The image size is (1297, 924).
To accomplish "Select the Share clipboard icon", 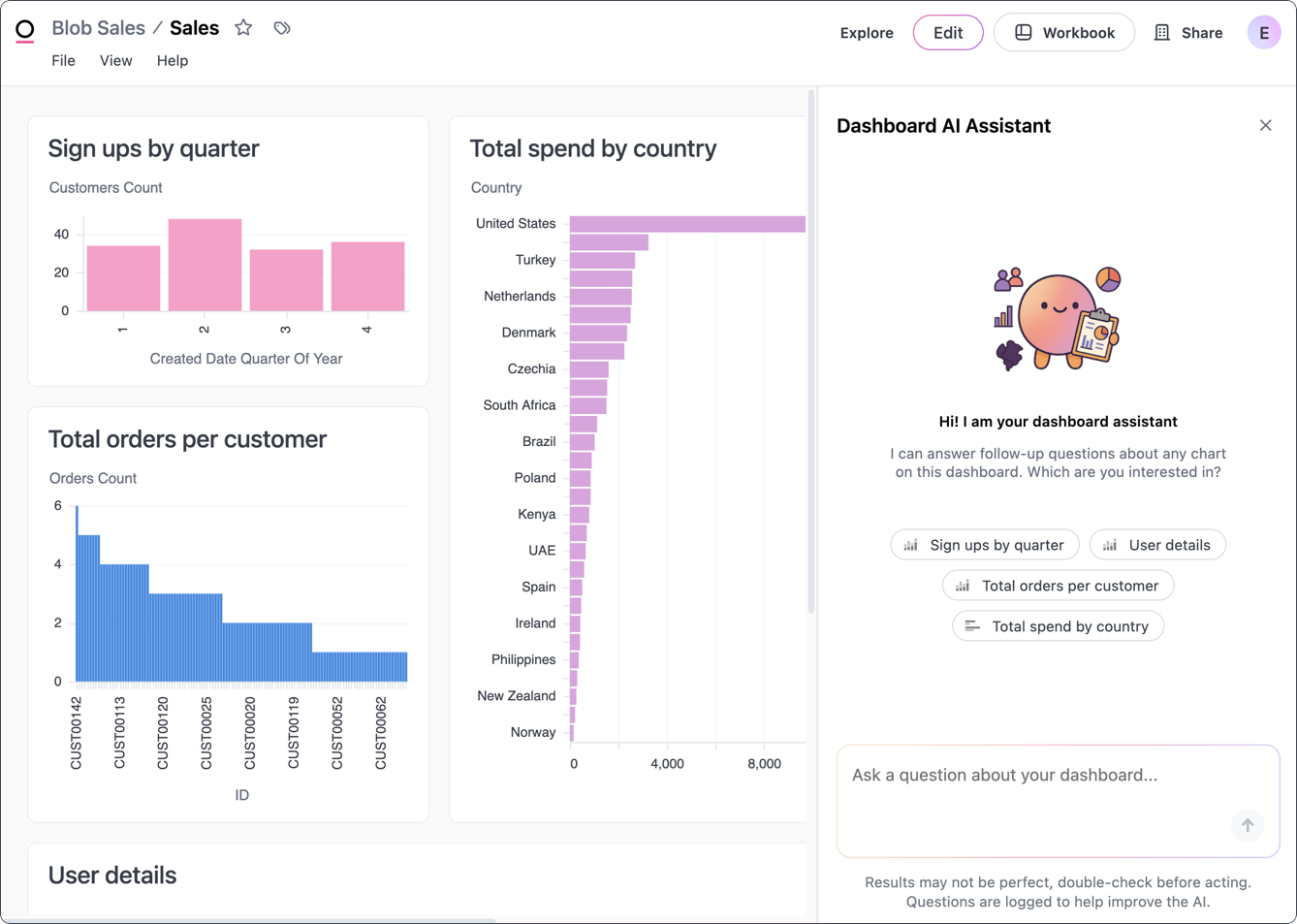I will point(1161,32).
